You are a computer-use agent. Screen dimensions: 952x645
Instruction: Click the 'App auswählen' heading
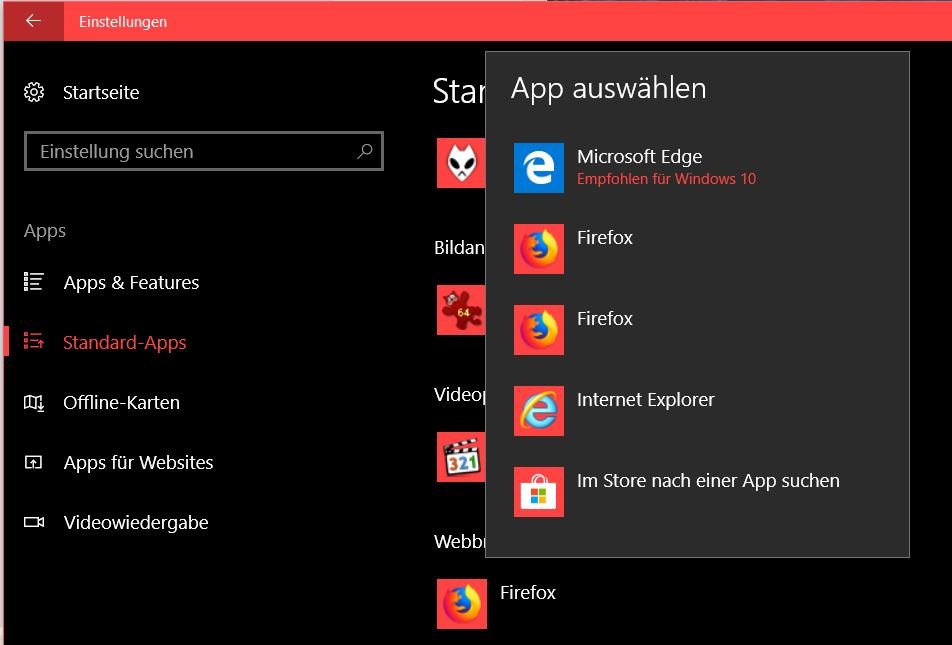point(608,89)
